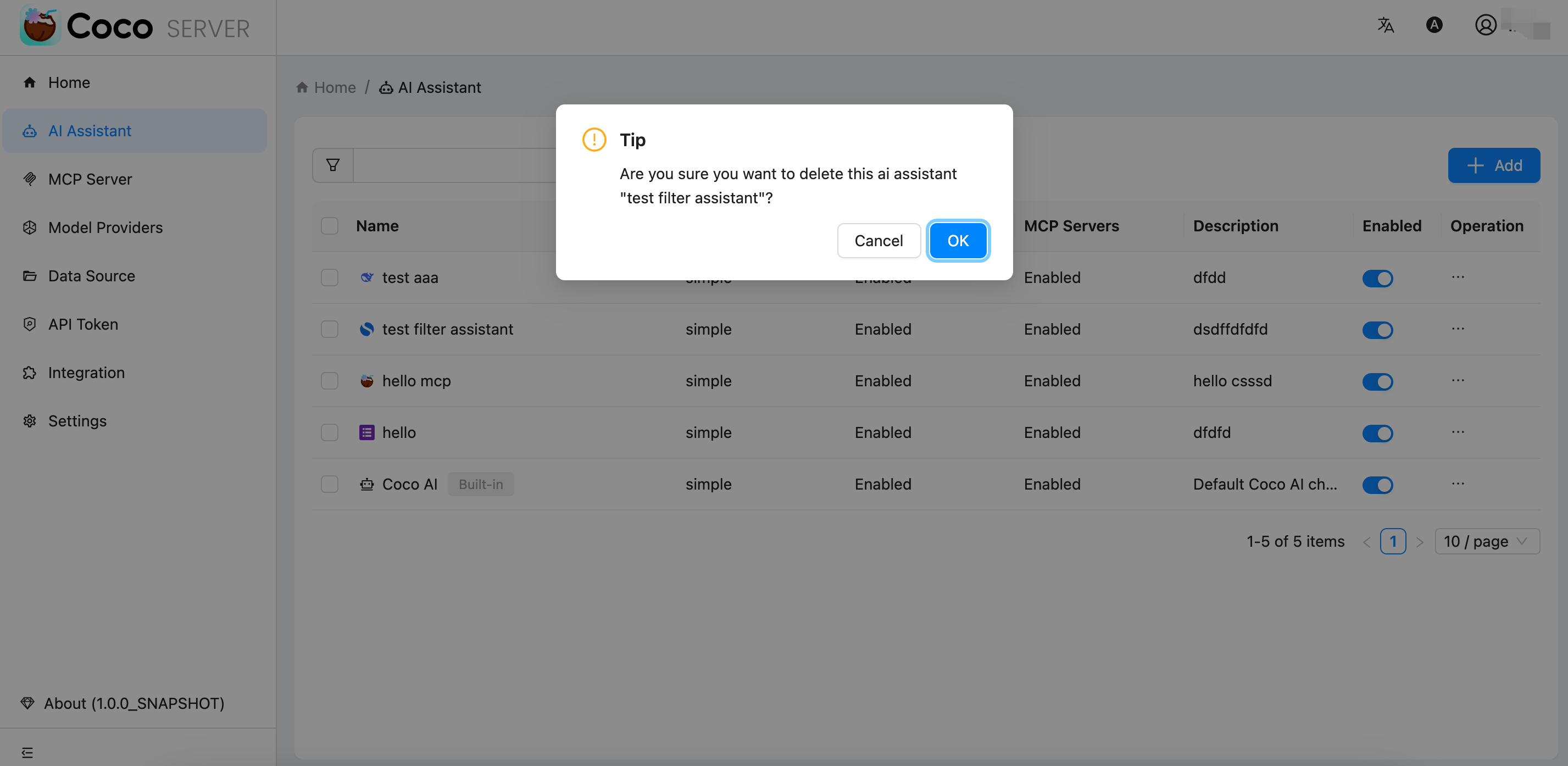1568x766 pixels.
Task: Disable the hello enabled switch
Action: tap(1377, 434)
